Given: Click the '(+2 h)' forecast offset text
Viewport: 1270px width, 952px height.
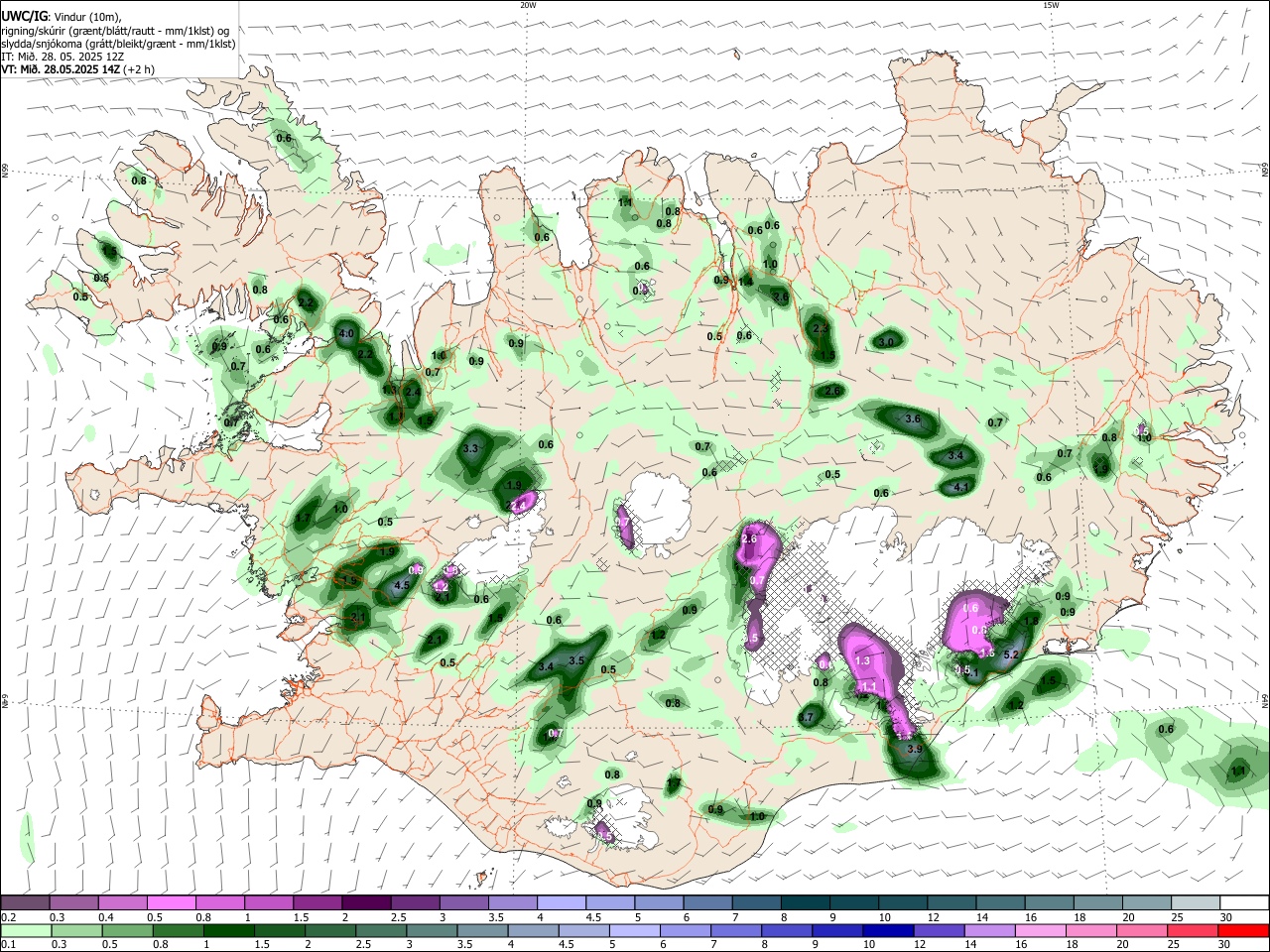Looking at the screenshot, I should (139, 69).
